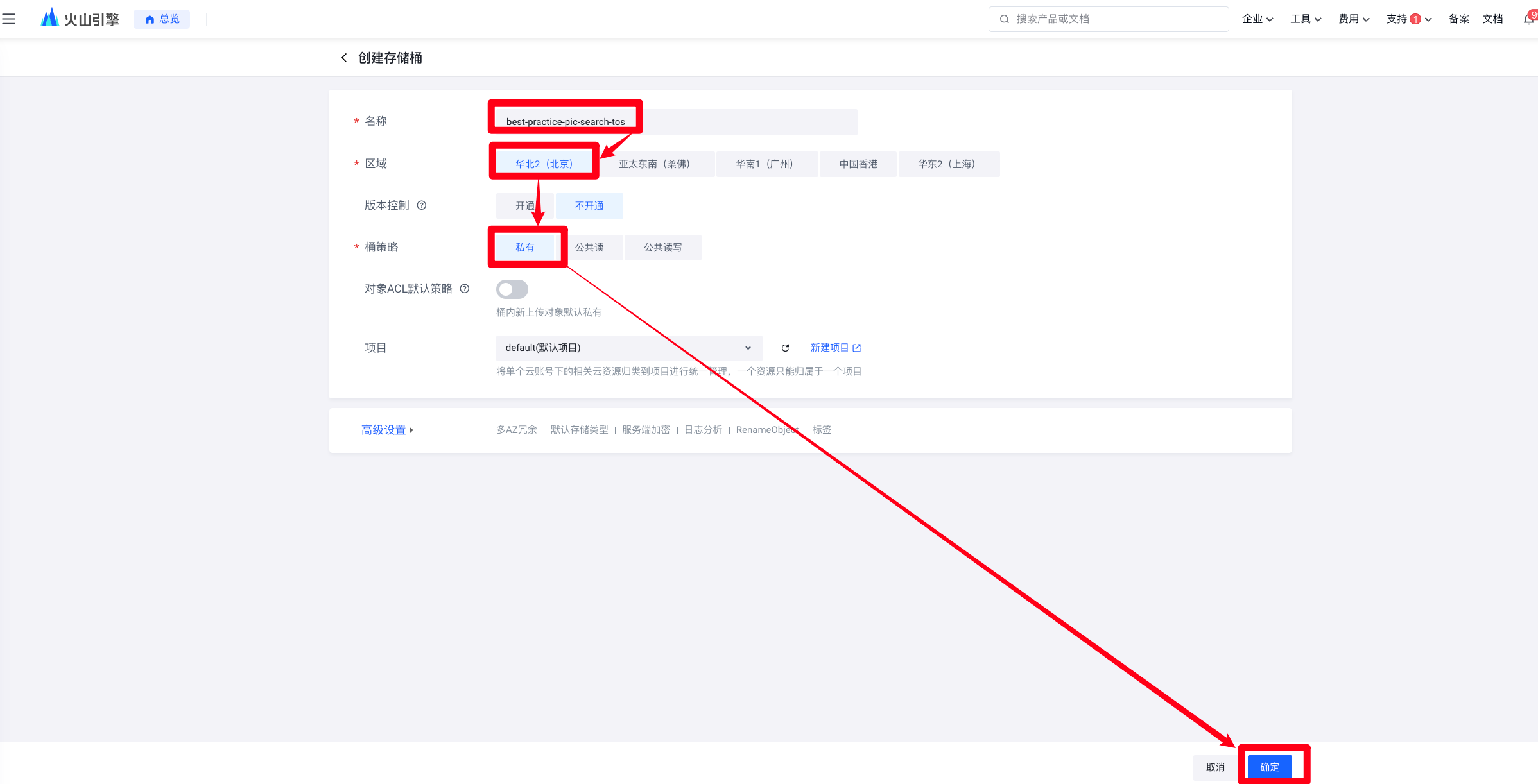
Task: Go to the 总览 overview tab
Action: click(162, 19)
